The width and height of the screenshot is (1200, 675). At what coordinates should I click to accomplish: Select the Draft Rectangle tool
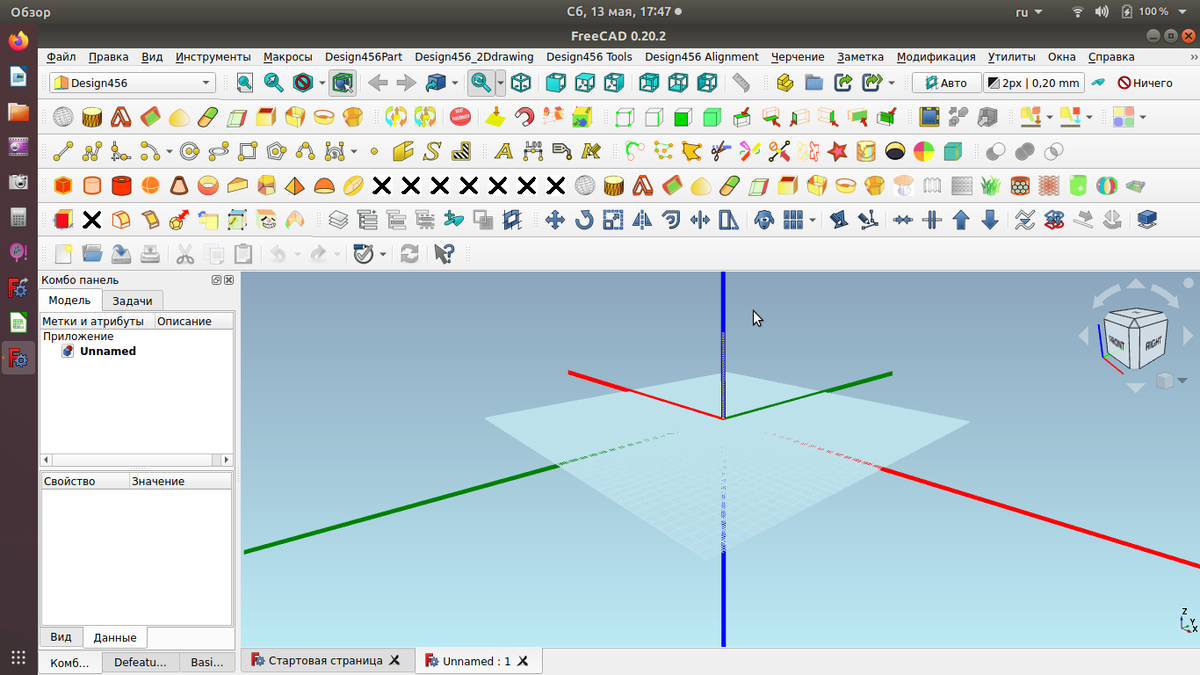(248, 152)
